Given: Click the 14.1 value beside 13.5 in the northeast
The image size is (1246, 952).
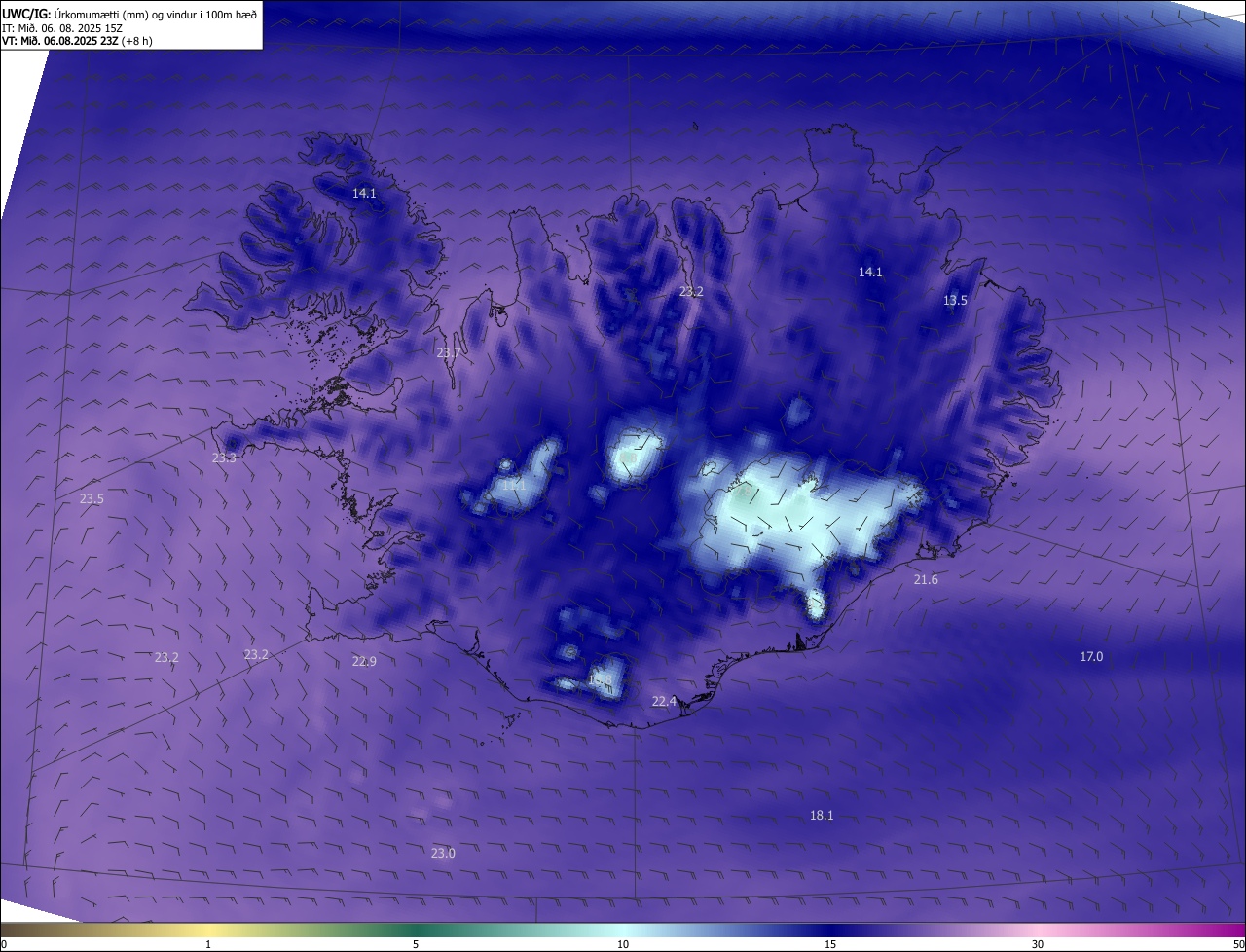Looking at the screenshot, I should (870, 273).
